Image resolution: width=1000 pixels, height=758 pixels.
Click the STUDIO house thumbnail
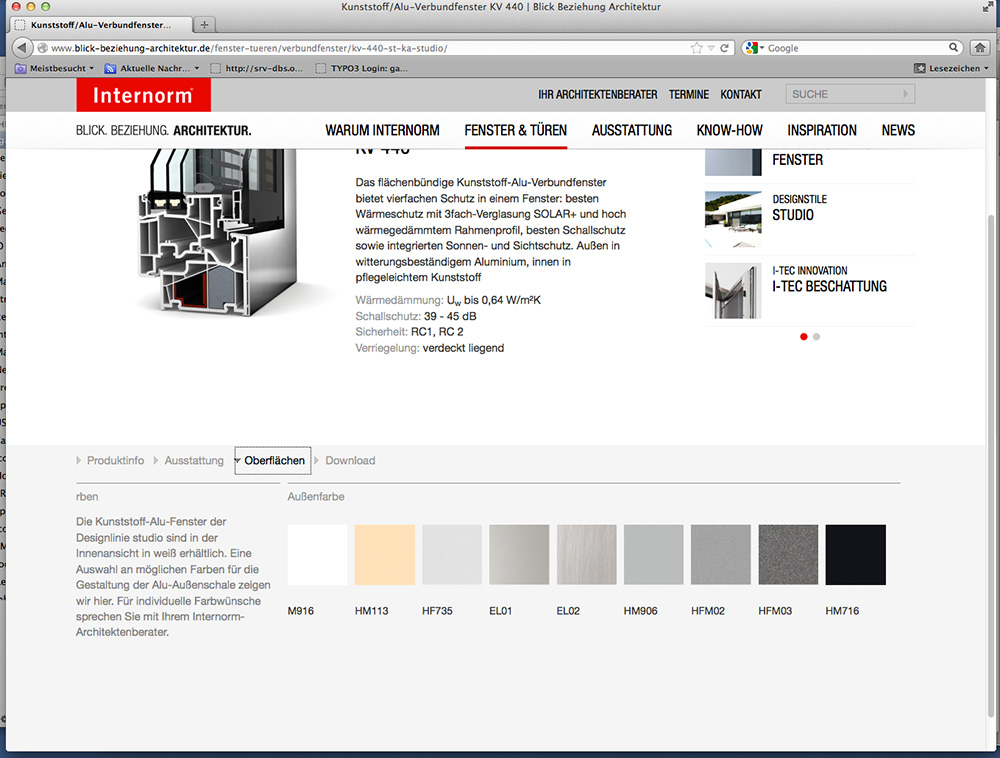(733, 219)
